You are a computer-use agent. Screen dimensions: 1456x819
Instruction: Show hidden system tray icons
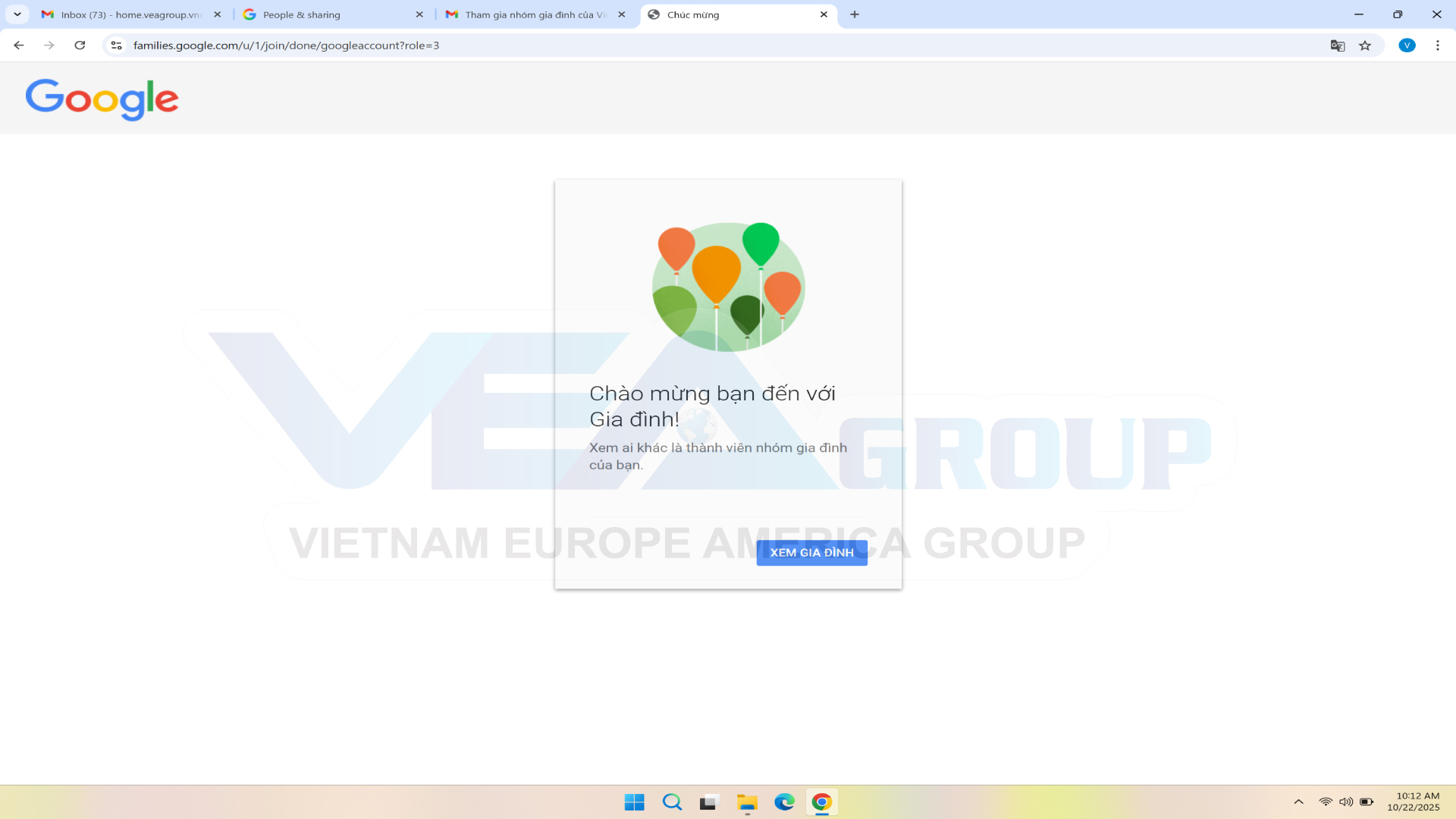1298,802
